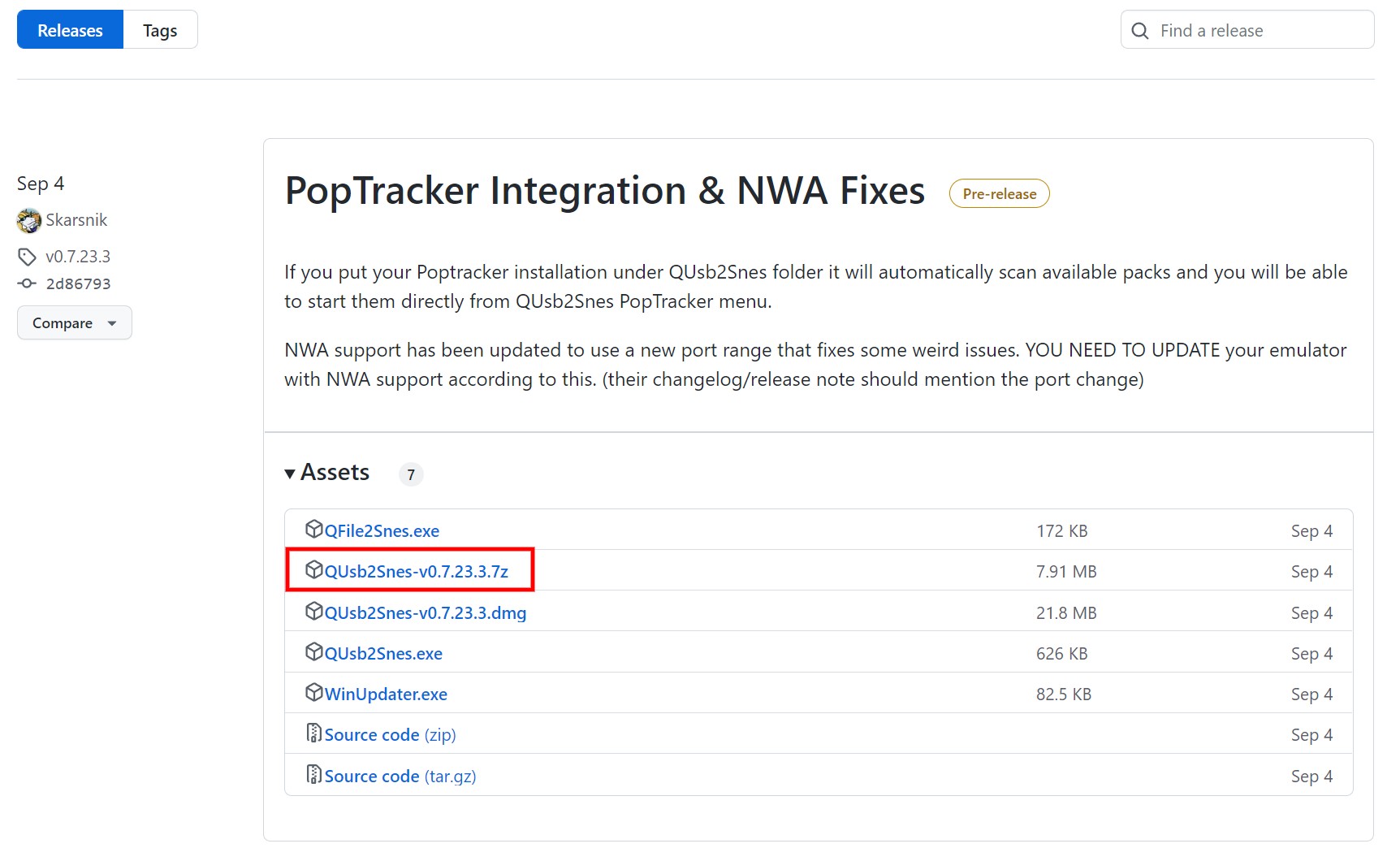Click the file icon beside Source code (tar.gz)
The height and width of the screenshot is (861, 1400).
coord(313,775)
